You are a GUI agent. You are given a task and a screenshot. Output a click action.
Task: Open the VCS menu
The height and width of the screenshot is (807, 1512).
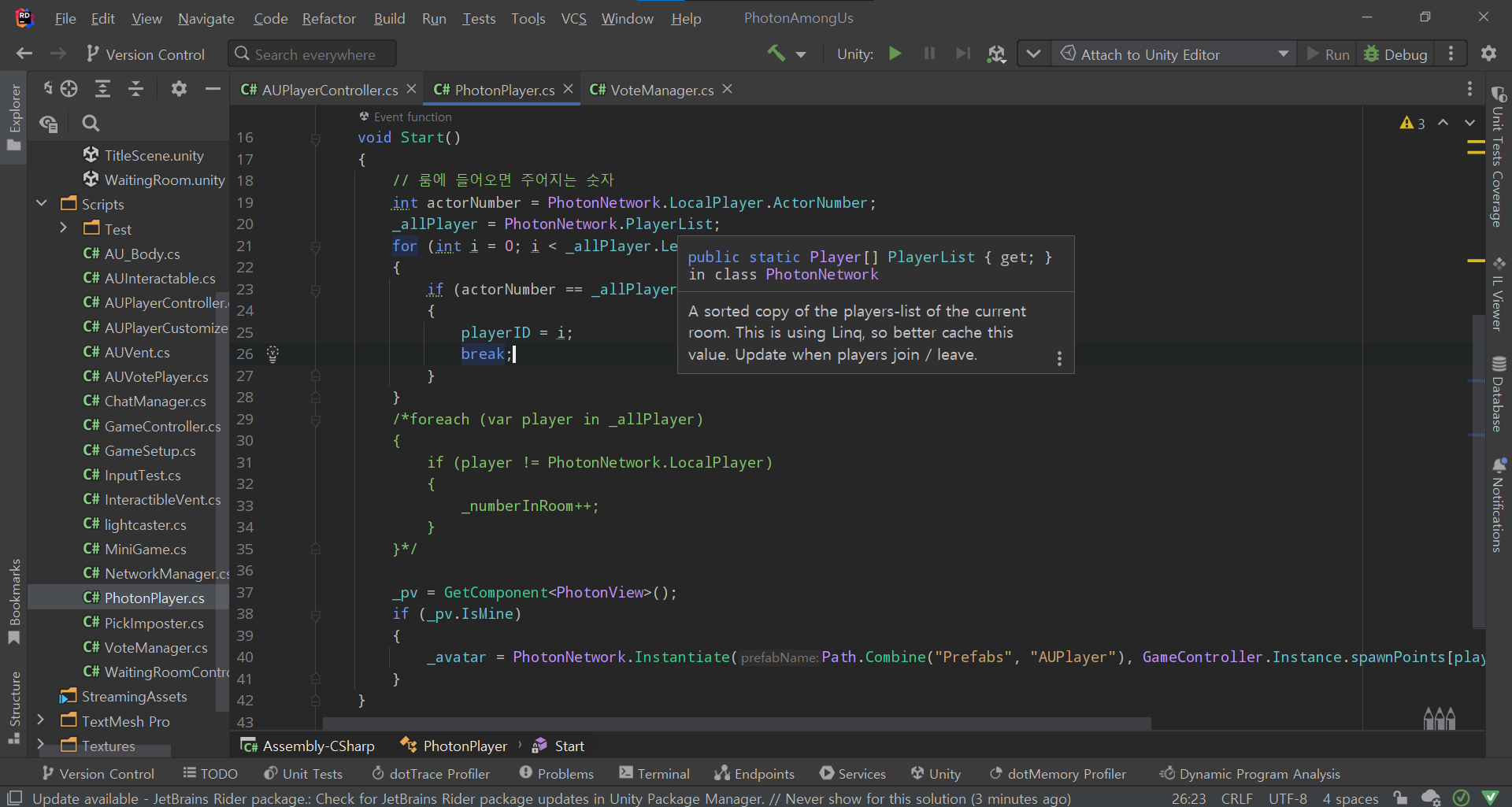(x=573, y=18)
